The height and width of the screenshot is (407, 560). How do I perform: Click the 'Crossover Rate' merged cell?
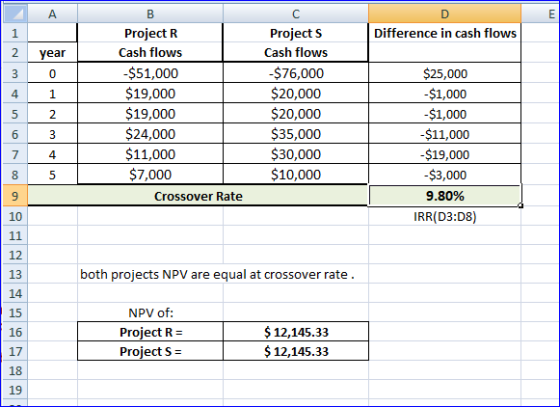click(198, 196)
